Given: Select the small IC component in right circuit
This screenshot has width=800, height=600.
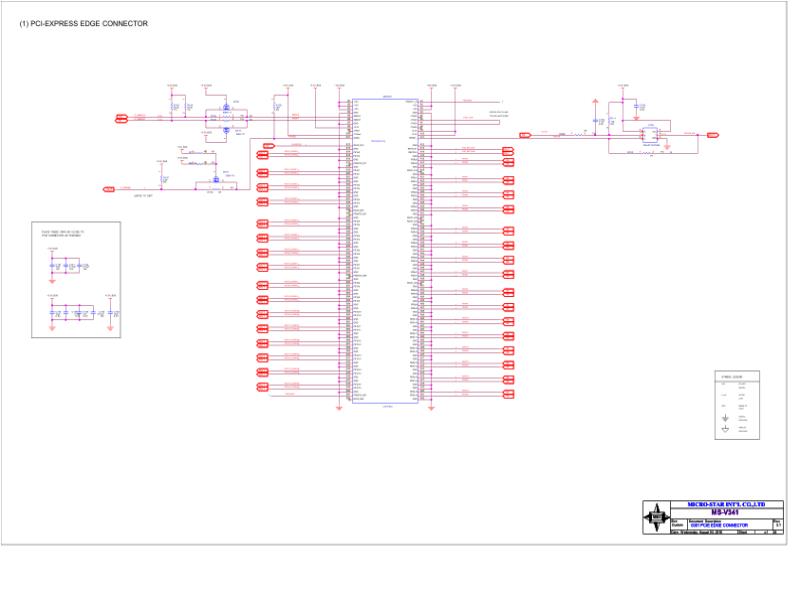Looking at the screenshot, I should click(x=650, y=135).
